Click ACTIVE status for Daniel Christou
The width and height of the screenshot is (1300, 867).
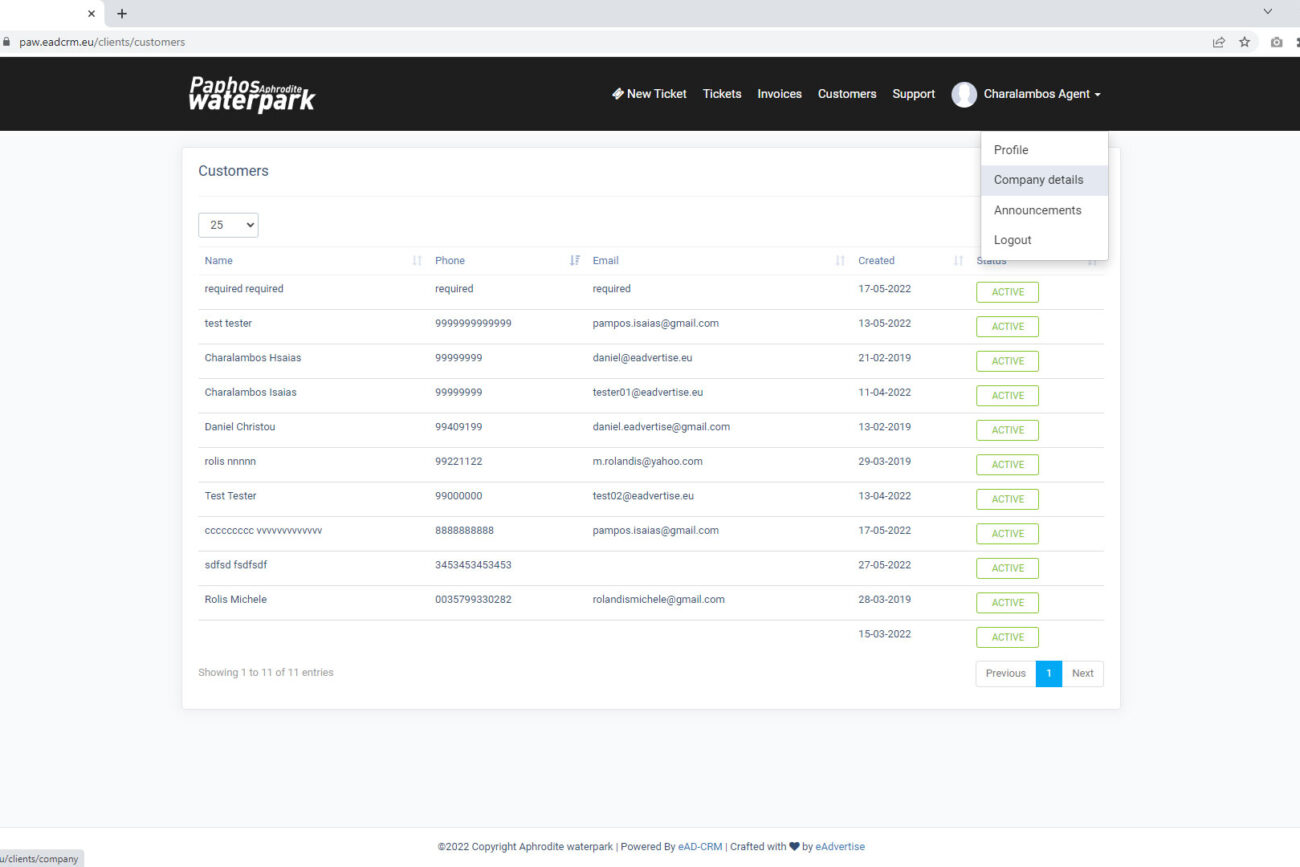(1007, 430)
